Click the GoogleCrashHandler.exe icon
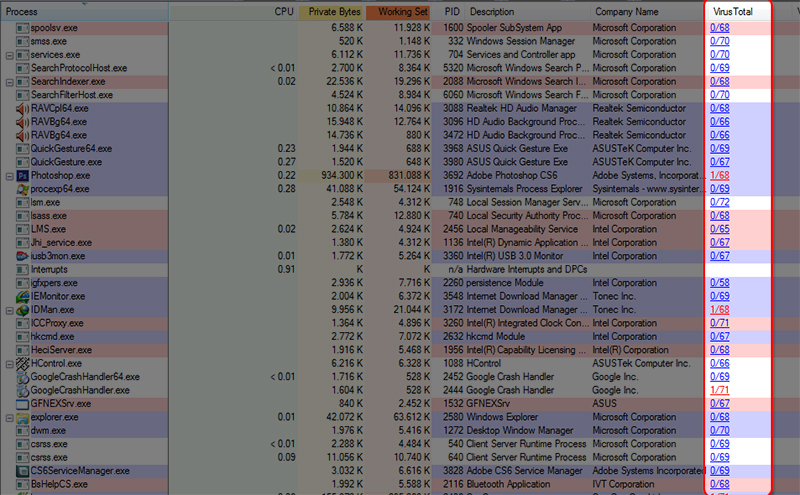 [x=22, y=390]
